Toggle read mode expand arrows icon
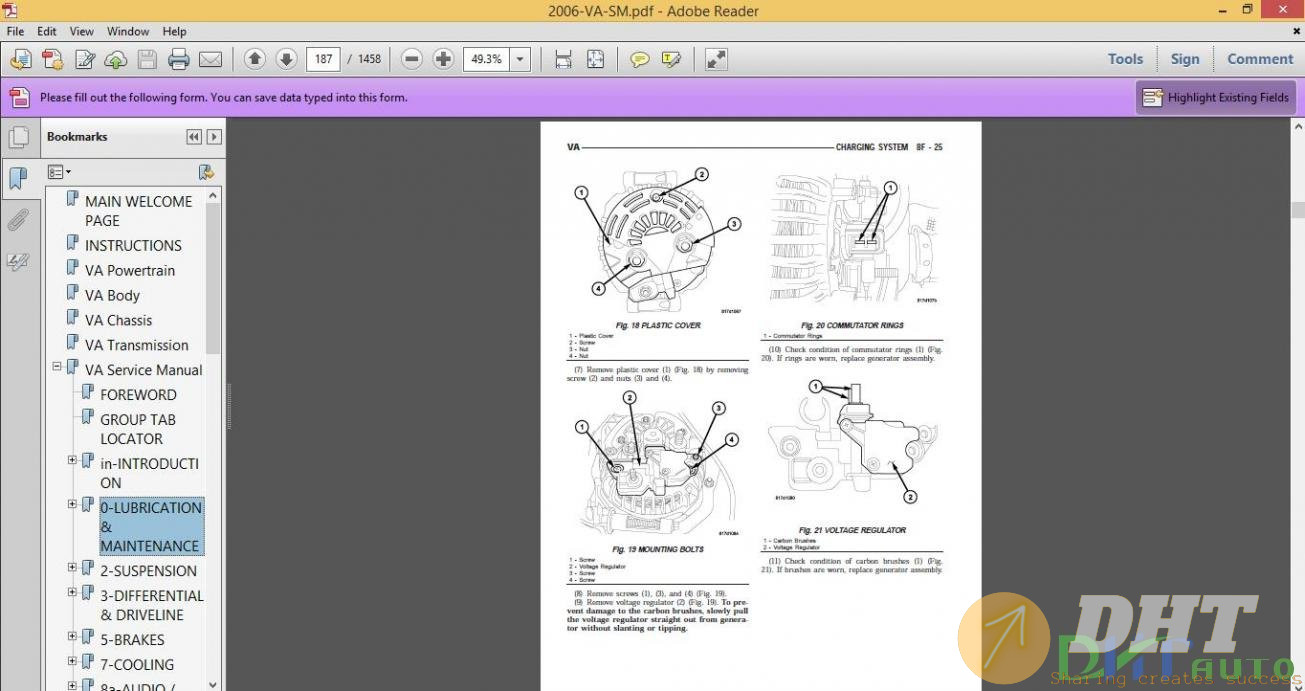The height and width of the screenshot is (691, 1305). [x=716, y=59]
